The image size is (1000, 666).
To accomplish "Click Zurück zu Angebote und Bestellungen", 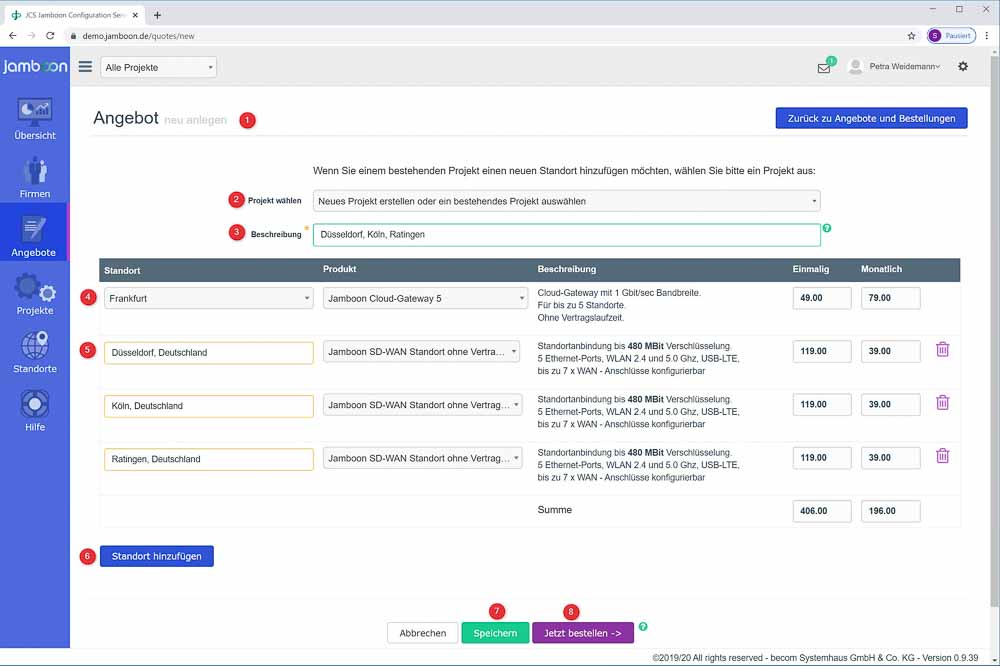I will coord(871,118).
